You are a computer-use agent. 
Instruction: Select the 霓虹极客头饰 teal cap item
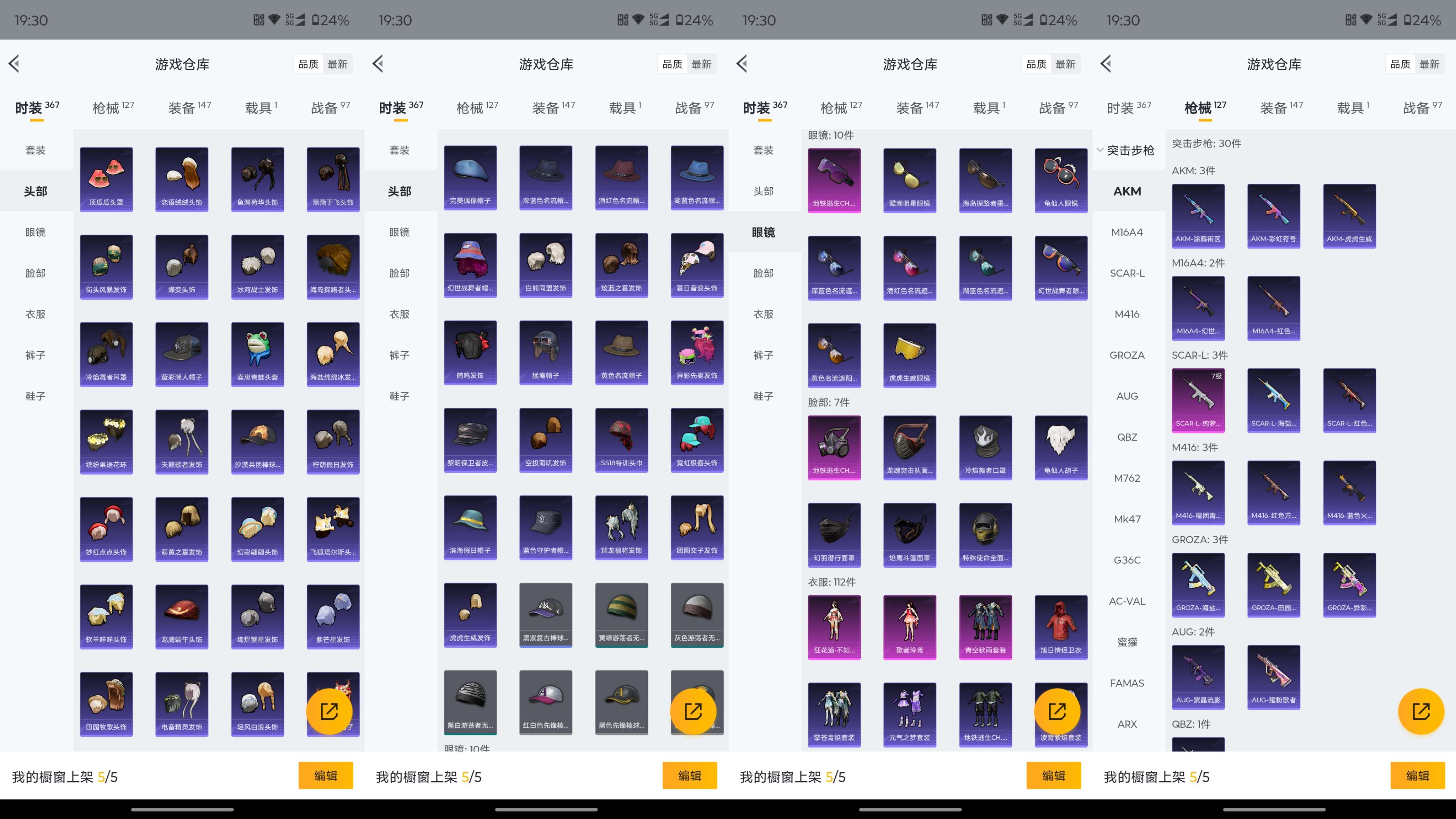(697, 440)
